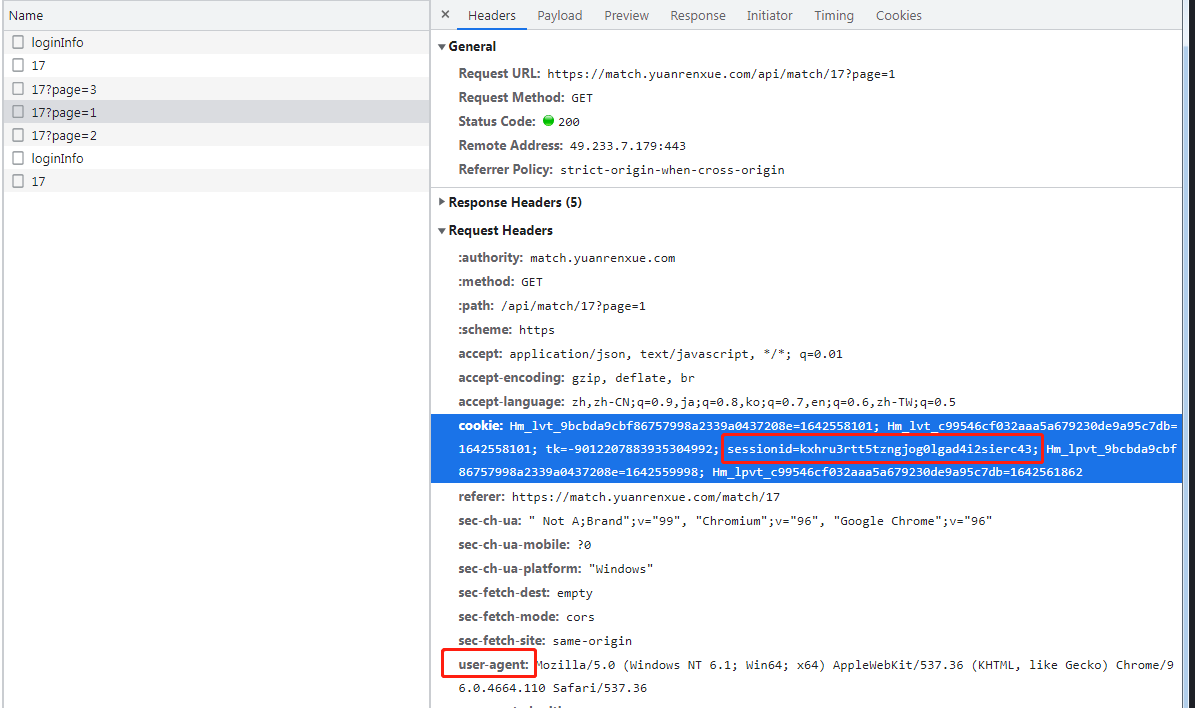This screenshot has width=1195, height=708.
Task: Open the Cookies tab
Action: click(x=898, y=15)
